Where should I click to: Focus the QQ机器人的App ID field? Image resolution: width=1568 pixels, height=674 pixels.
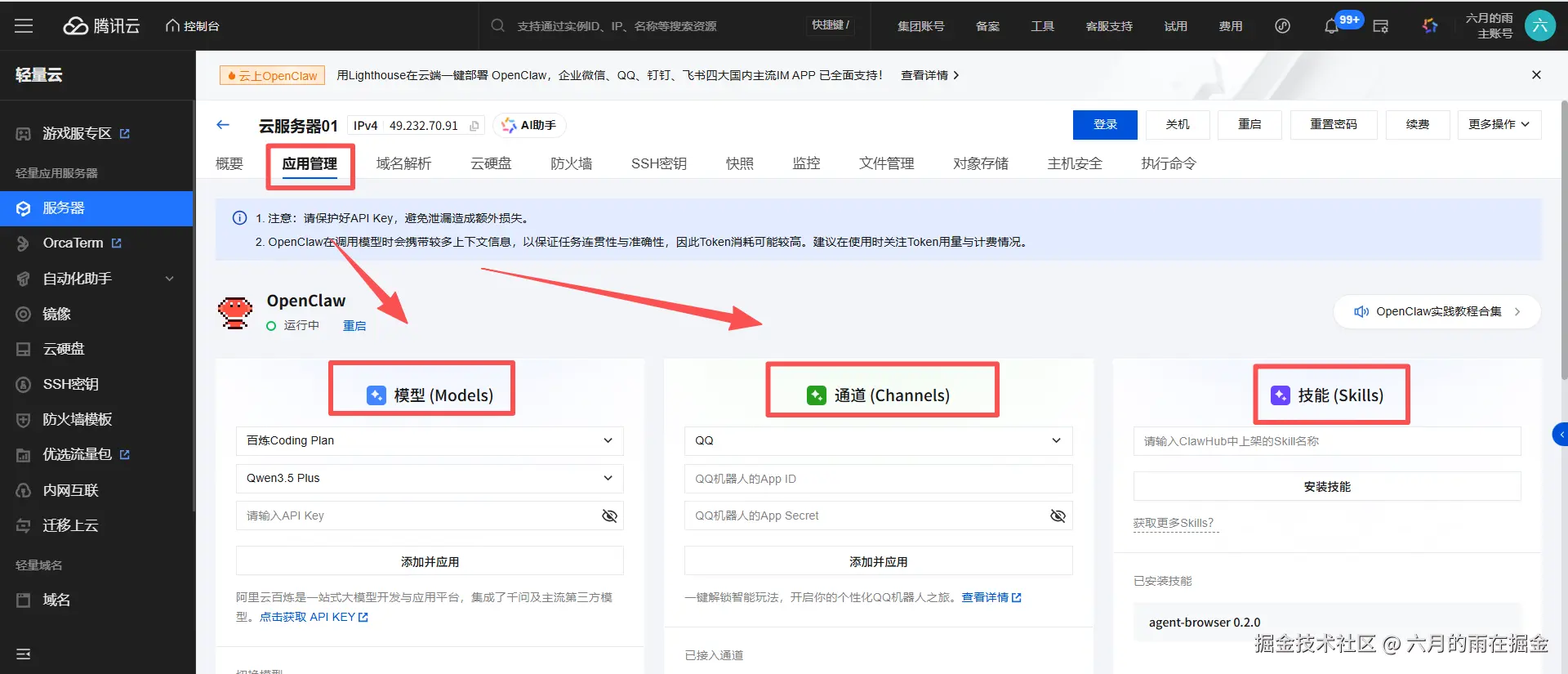(878, 479)
